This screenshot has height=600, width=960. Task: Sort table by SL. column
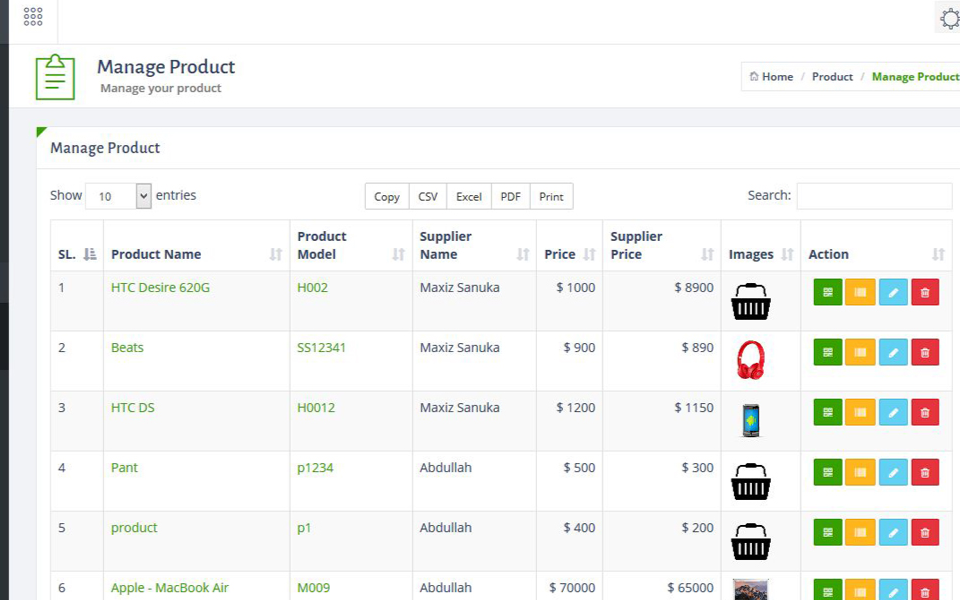77,255
